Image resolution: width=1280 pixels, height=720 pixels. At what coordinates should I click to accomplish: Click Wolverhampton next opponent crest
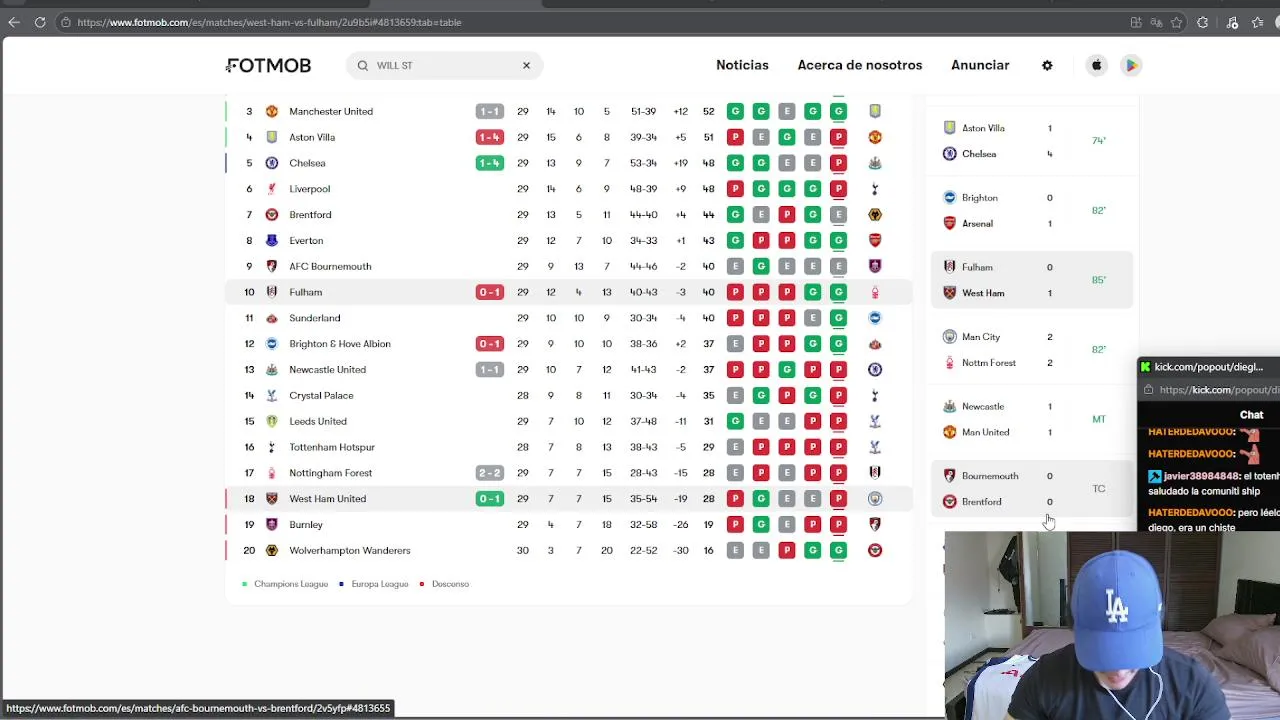(875, 550)
